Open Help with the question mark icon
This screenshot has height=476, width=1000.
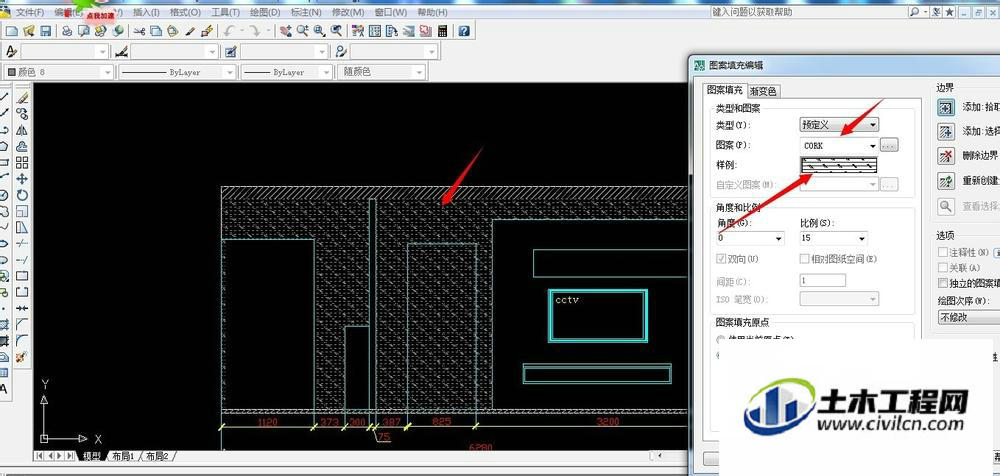click(x=464, y=31)
